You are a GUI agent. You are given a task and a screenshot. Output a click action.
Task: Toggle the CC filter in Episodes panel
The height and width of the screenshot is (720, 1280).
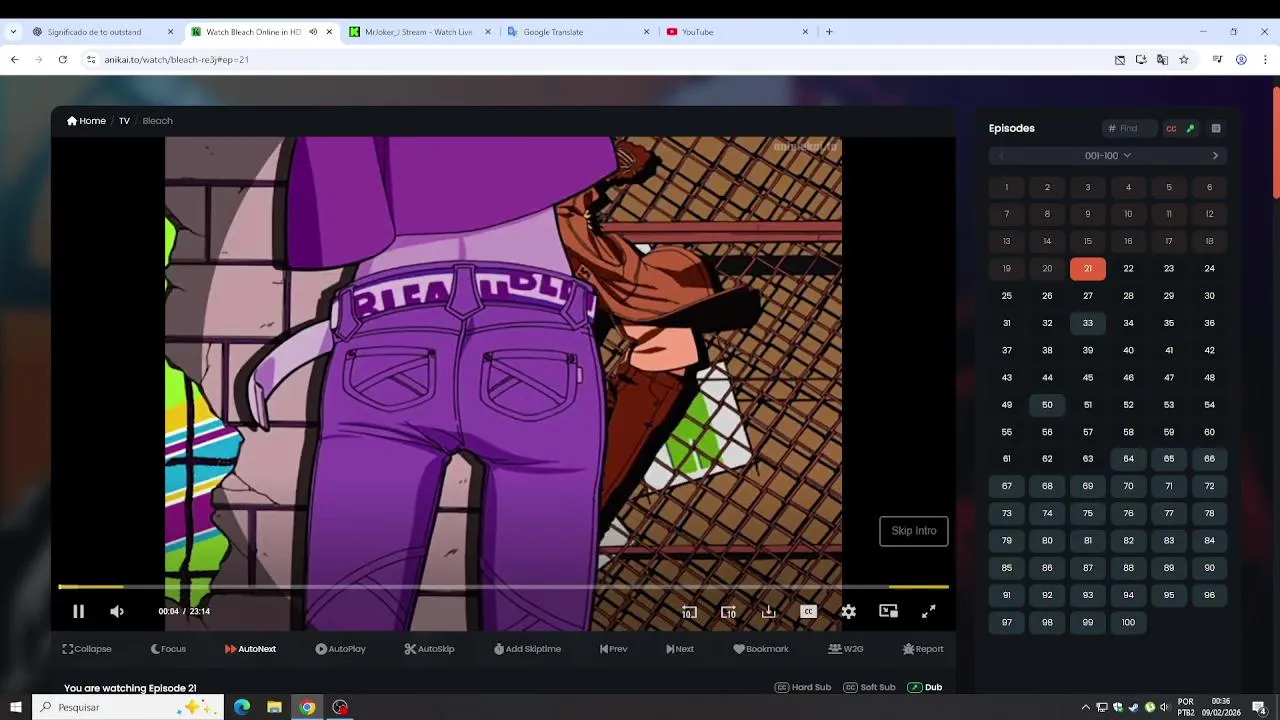[1171, 128]
